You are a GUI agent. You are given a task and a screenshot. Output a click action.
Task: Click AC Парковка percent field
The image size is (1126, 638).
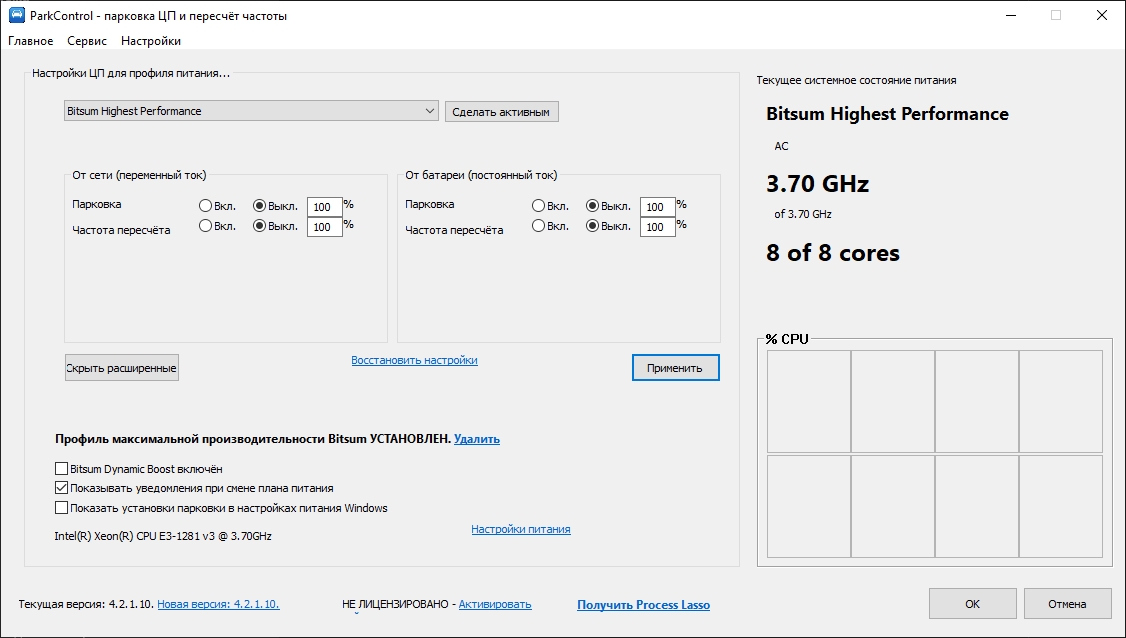(x=325, y=207)
